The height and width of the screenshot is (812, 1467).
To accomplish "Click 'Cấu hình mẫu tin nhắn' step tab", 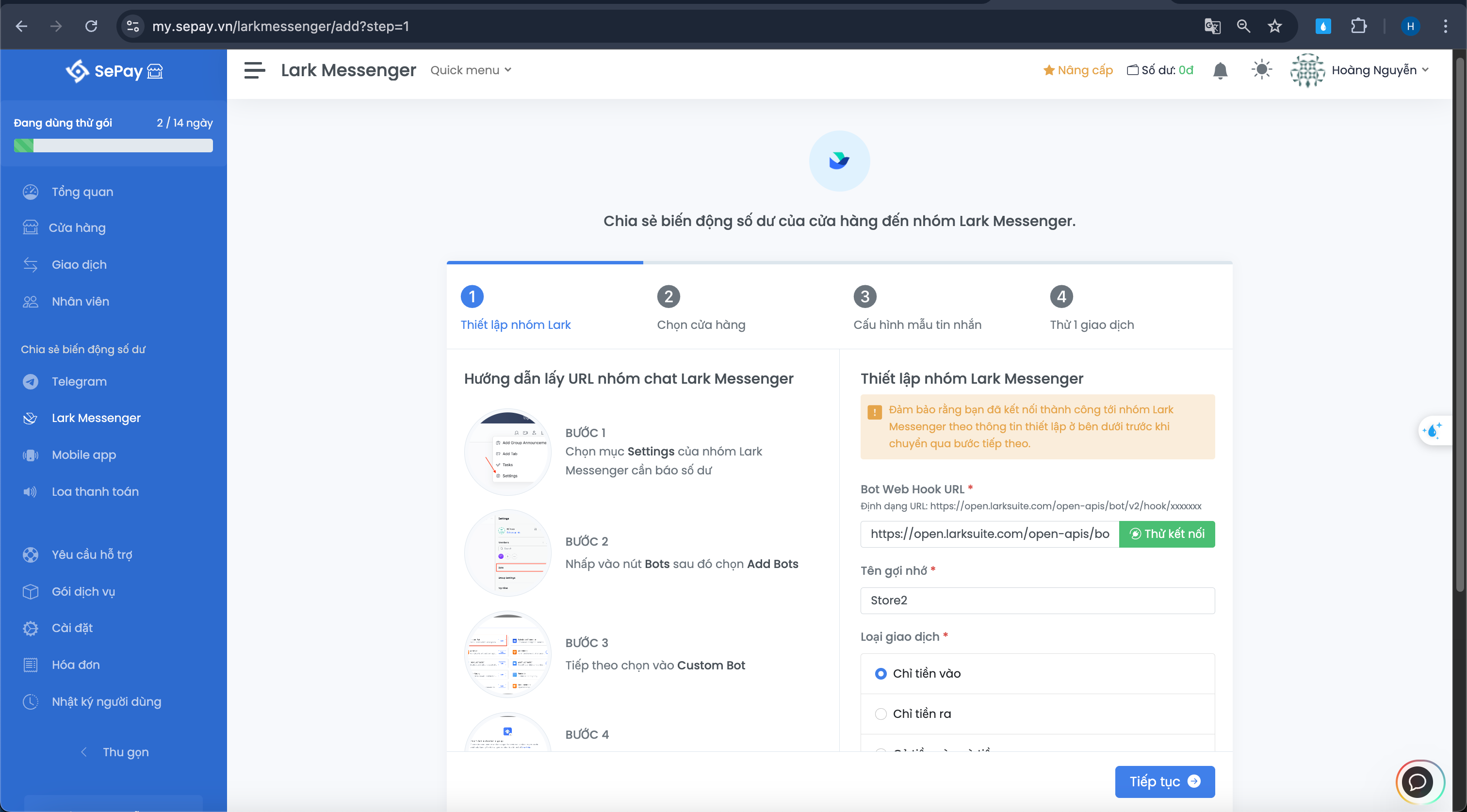I will [917, 325].
